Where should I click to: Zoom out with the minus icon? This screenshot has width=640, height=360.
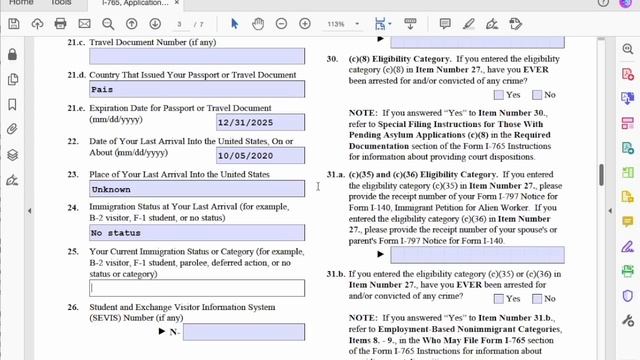[x=281, y=24]
